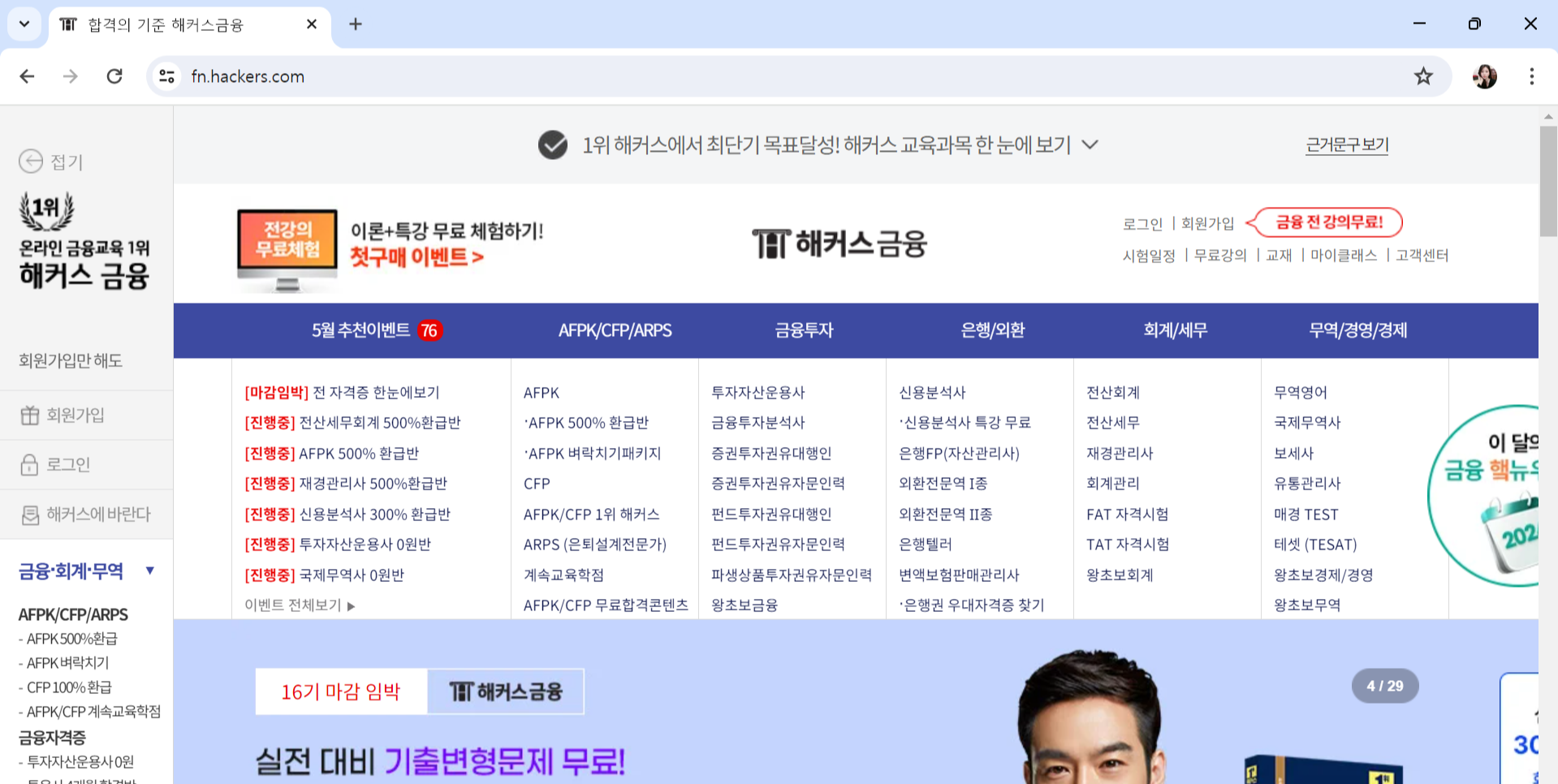Open 전산세무회계 500%환급반 event
The image size is (1558, 784).
point(352,423)
